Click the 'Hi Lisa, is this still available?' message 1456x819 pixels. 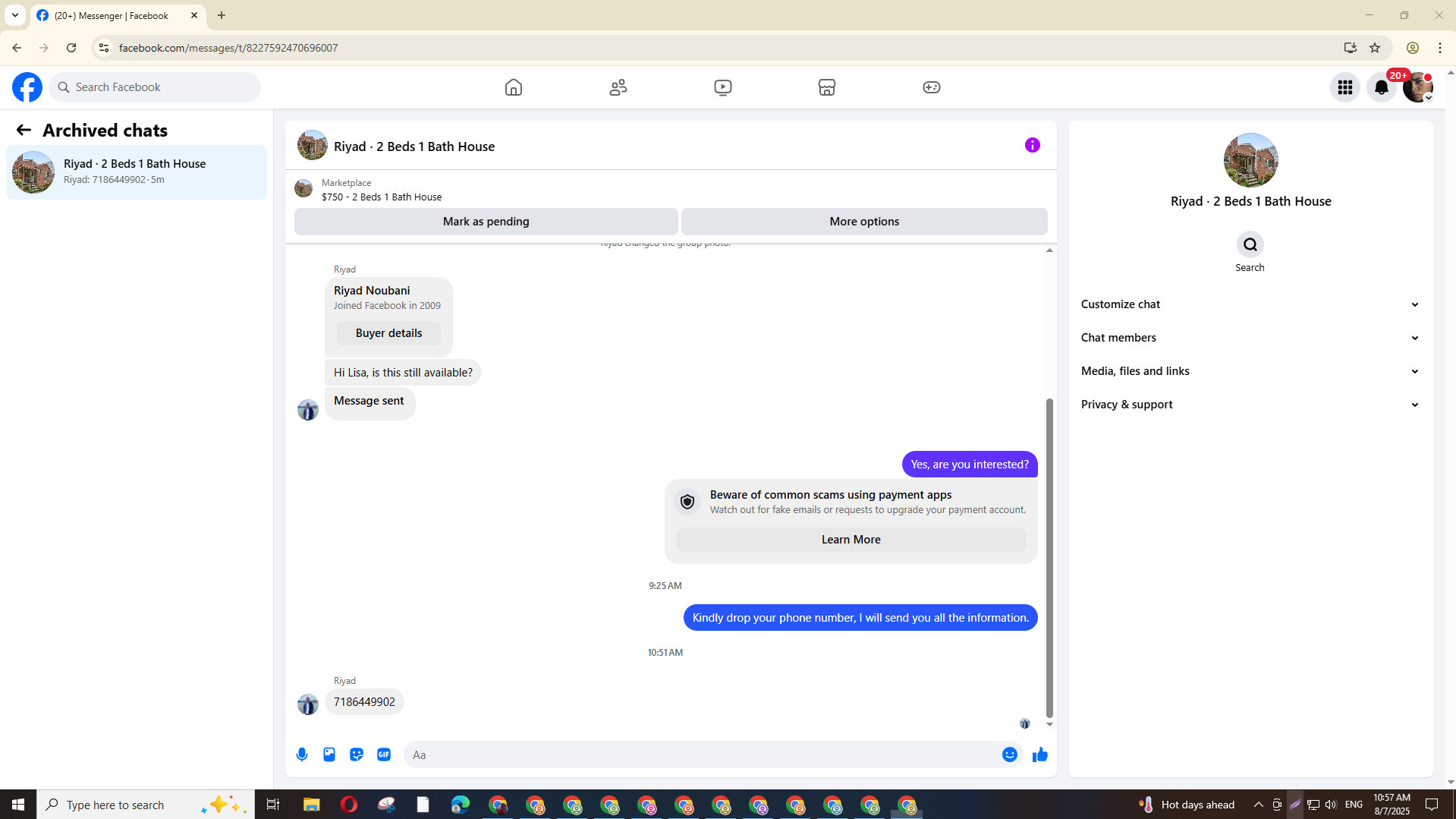click(403, 373)
